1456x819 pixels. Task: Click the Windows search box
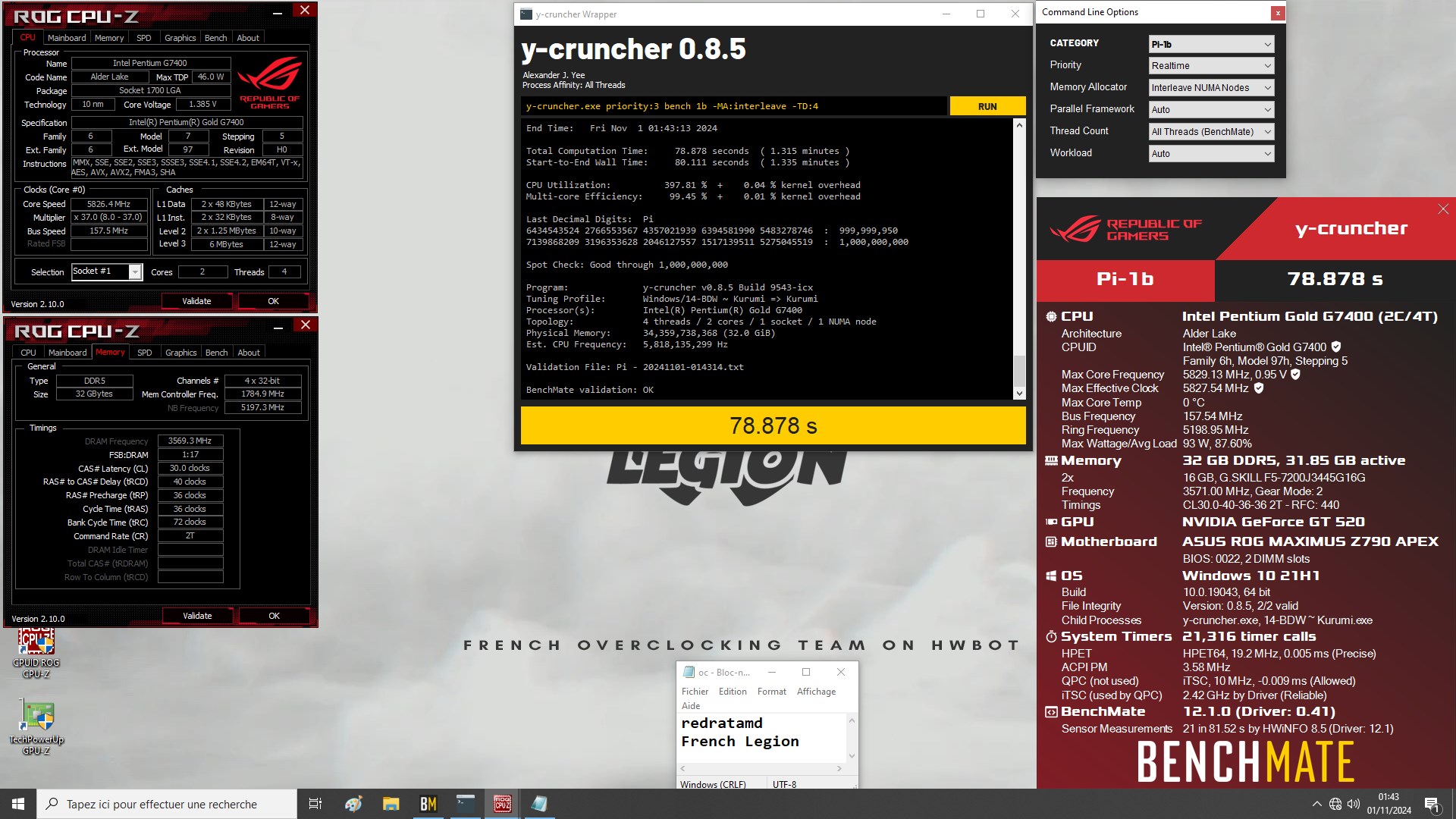pyautogui.click(x=167, y=804)
